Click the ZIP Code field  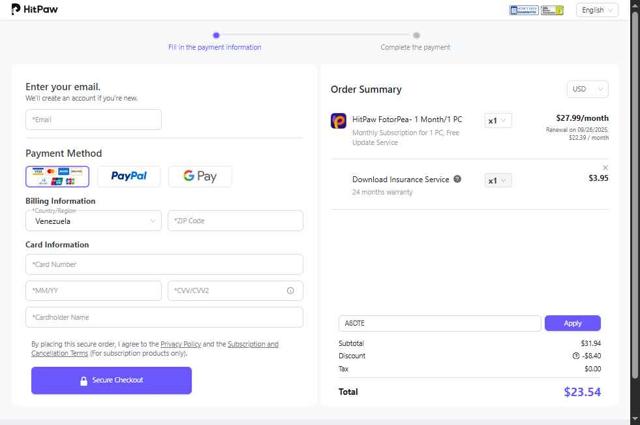click(x=236, y=221)
